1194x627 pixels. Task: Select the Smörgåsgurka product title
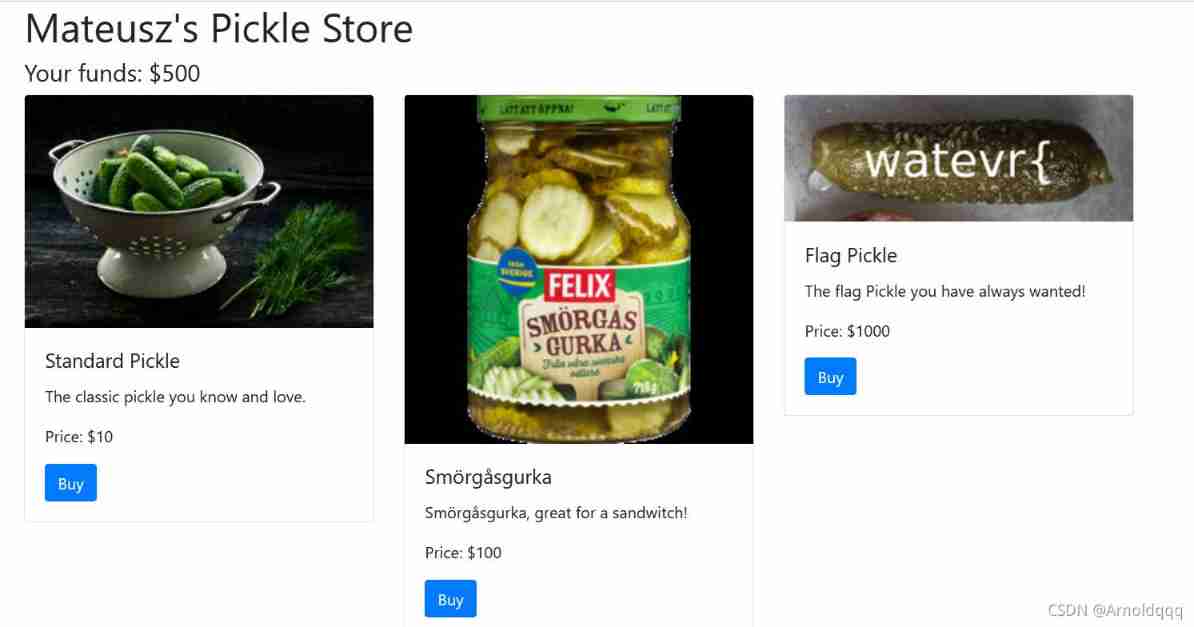click(x=488, y=478)
